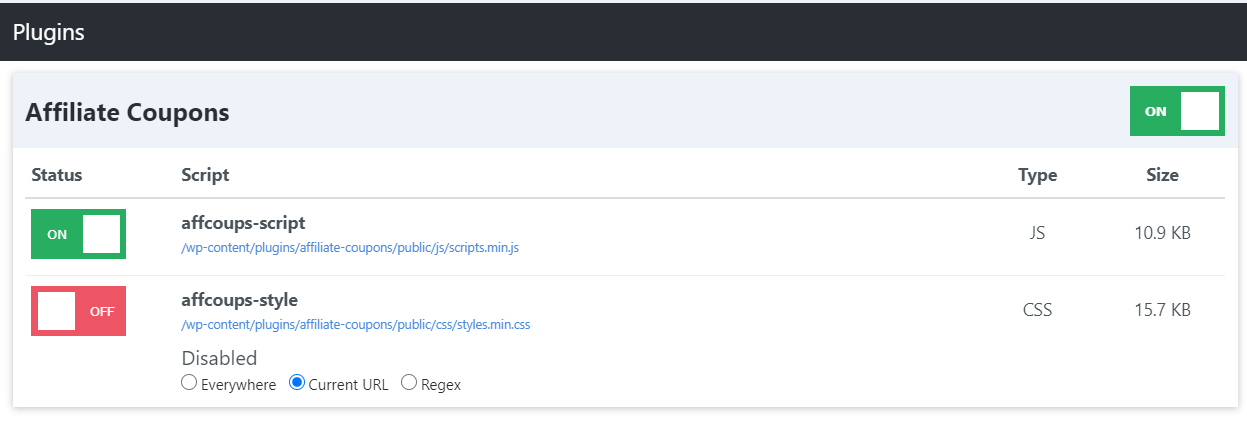Image resolution: width=1247 pixels, height=422 pixels.
Task: Click the Type column header
Action: pyautogui.click(x=1037, y=175)
